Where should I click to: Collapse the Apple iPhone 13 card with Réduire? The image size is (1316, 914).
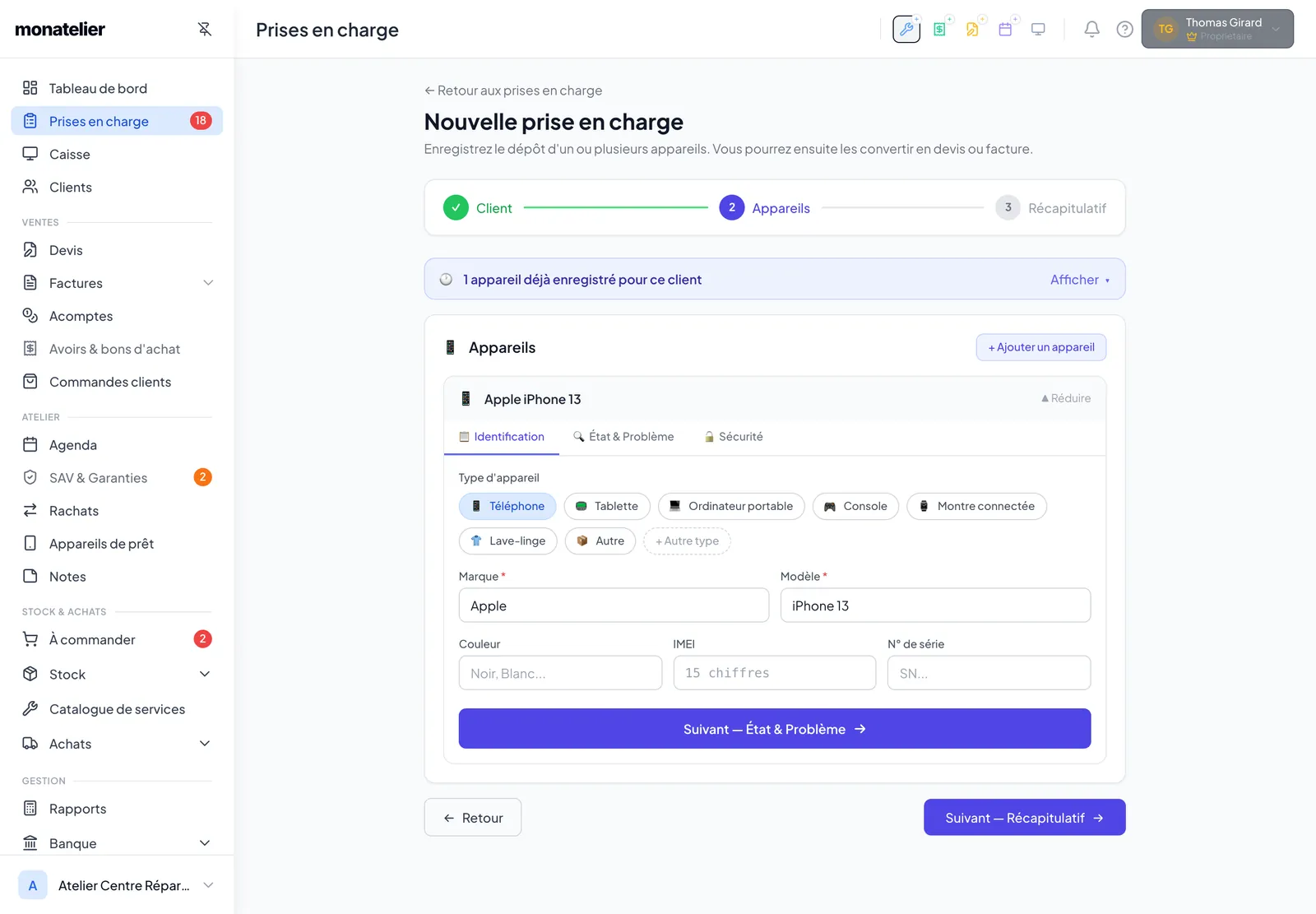click(x=1066, y=398)
